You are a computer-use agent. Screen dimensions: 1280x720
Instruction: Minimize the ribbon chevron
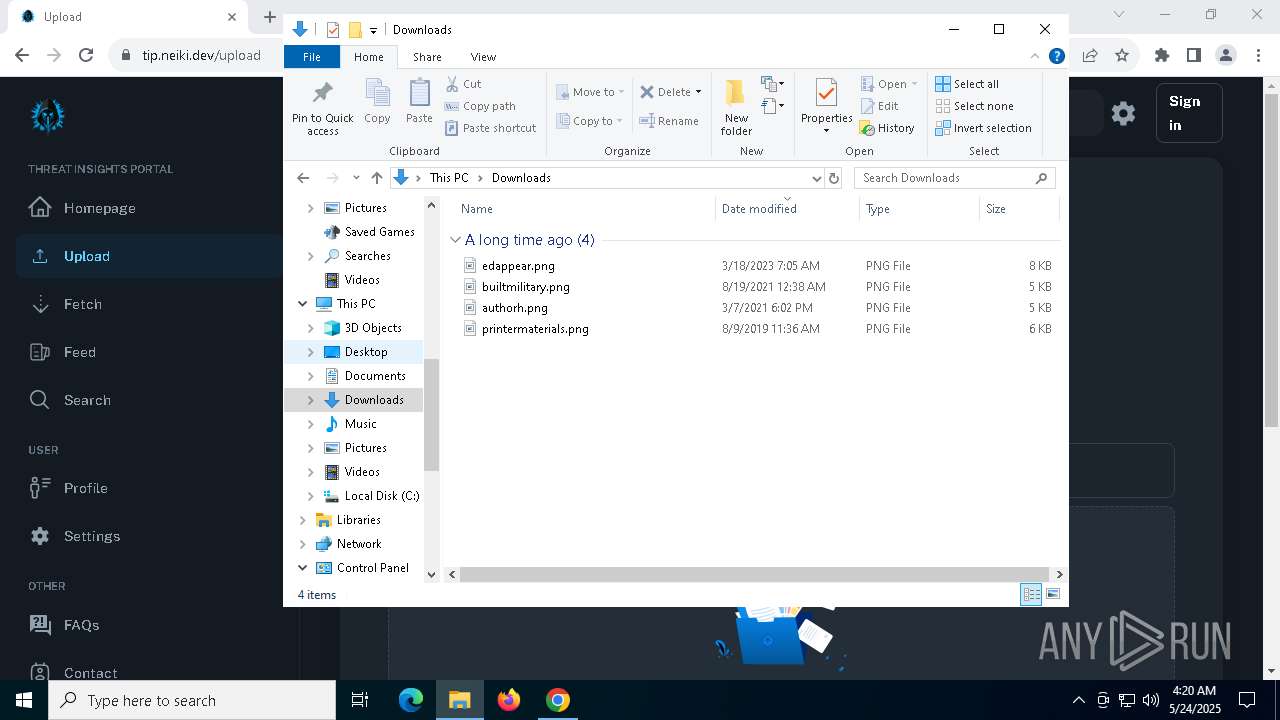coord(1035,56)
